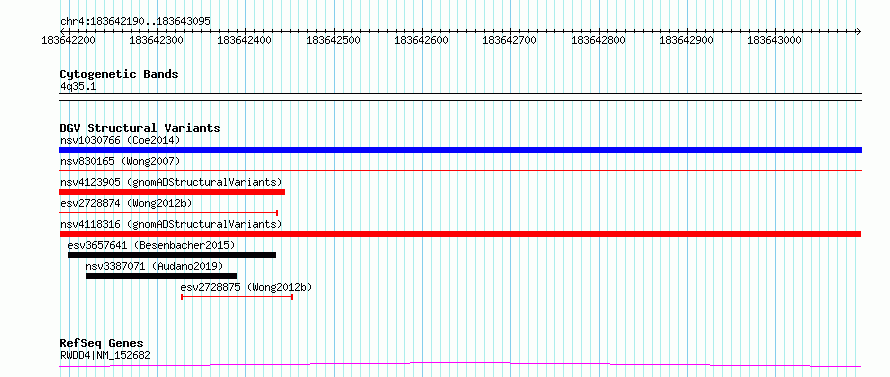Image resolution: width=890 pixels, height=377 pixels.
Task: Click ruler position 183642900
Action: coord(687,40)
